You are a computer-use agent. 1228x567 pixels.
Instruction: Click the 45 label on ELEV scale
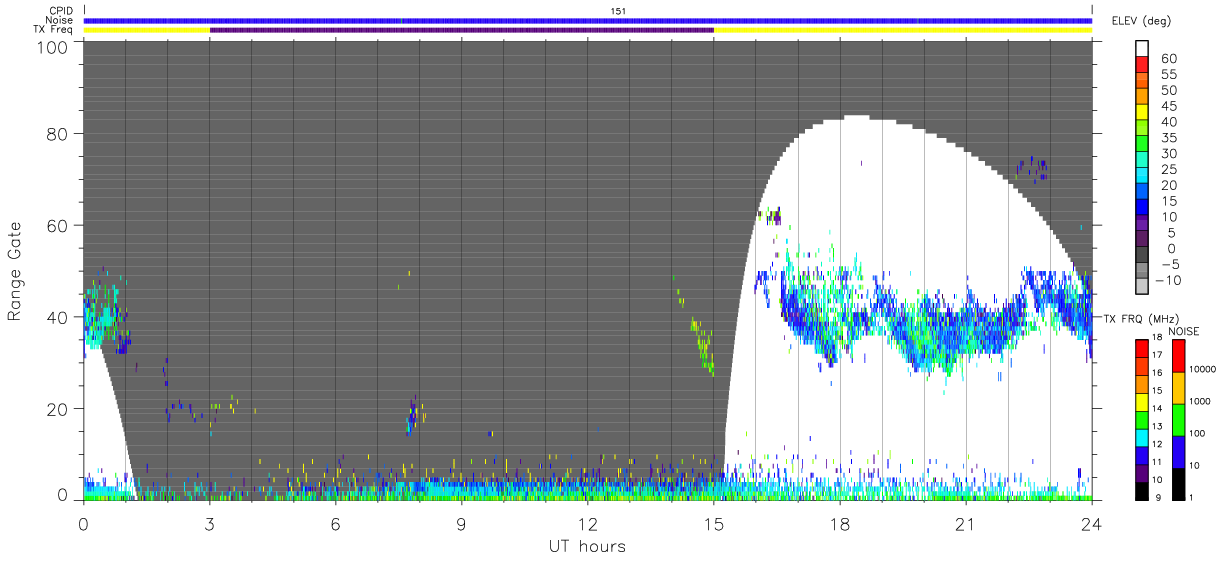tap(1168, 106)
